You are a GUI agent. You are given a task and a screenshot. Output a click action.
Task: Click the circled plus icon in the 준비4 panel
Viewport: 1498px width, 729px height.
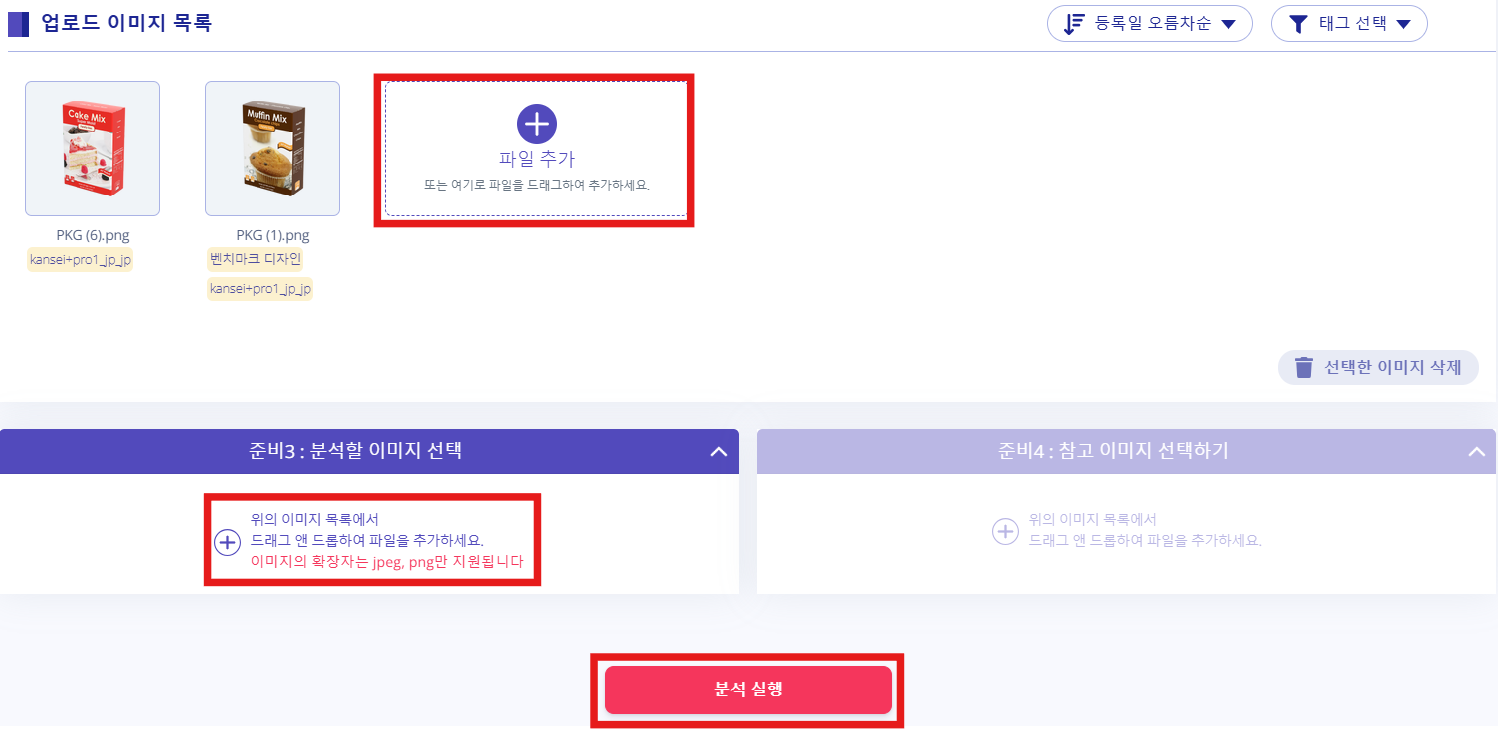click(x=1005, y=531)
